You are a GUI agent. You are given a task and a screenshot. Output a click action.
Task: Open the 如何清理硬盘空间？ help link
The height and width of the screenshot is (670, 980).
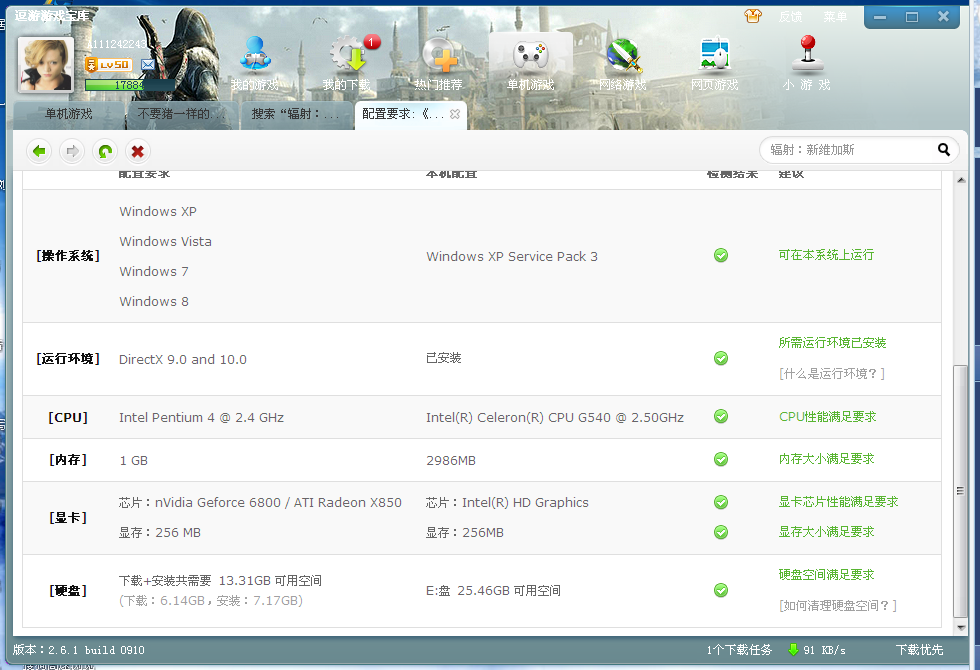pos(838,606)
